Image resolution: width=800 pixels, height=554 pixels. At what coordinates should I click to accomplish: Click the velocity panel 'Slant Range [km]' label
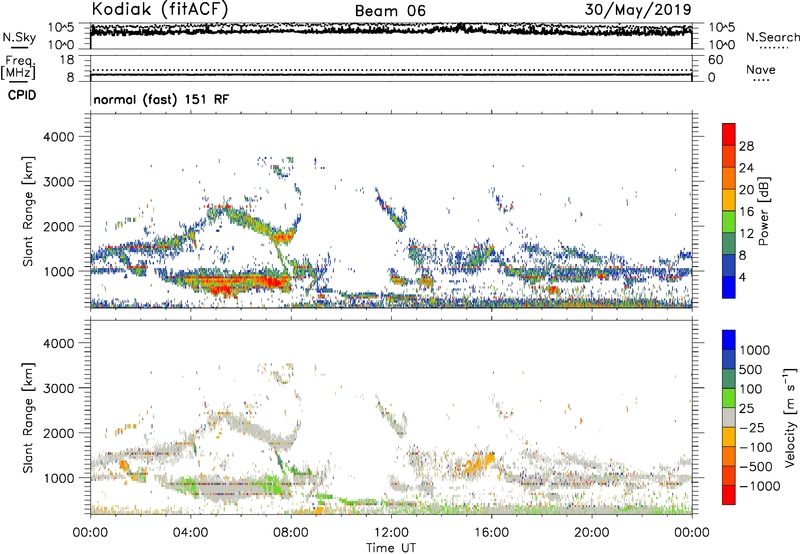pyautogui.click(x=28, y=418)
